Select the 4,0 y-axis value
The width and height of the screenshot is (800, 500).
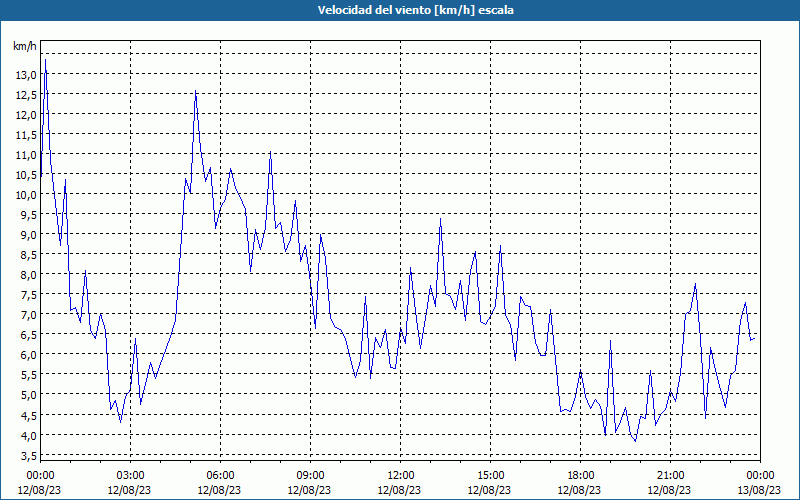pyautogui.click(x=28, y=435)
